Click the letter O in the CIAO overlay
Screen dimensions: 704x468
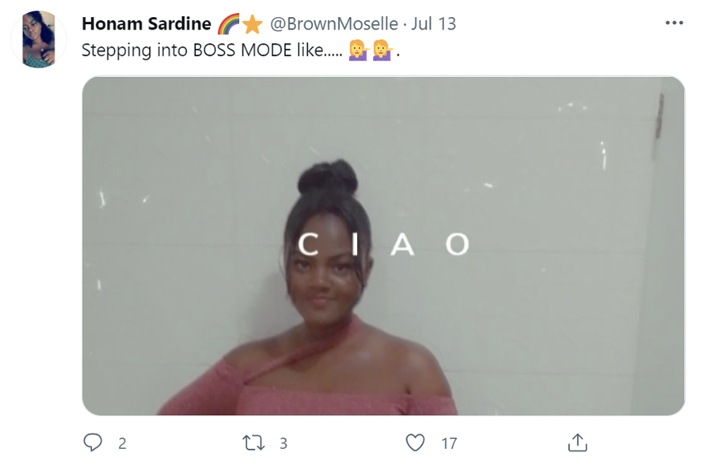(458, 244)
